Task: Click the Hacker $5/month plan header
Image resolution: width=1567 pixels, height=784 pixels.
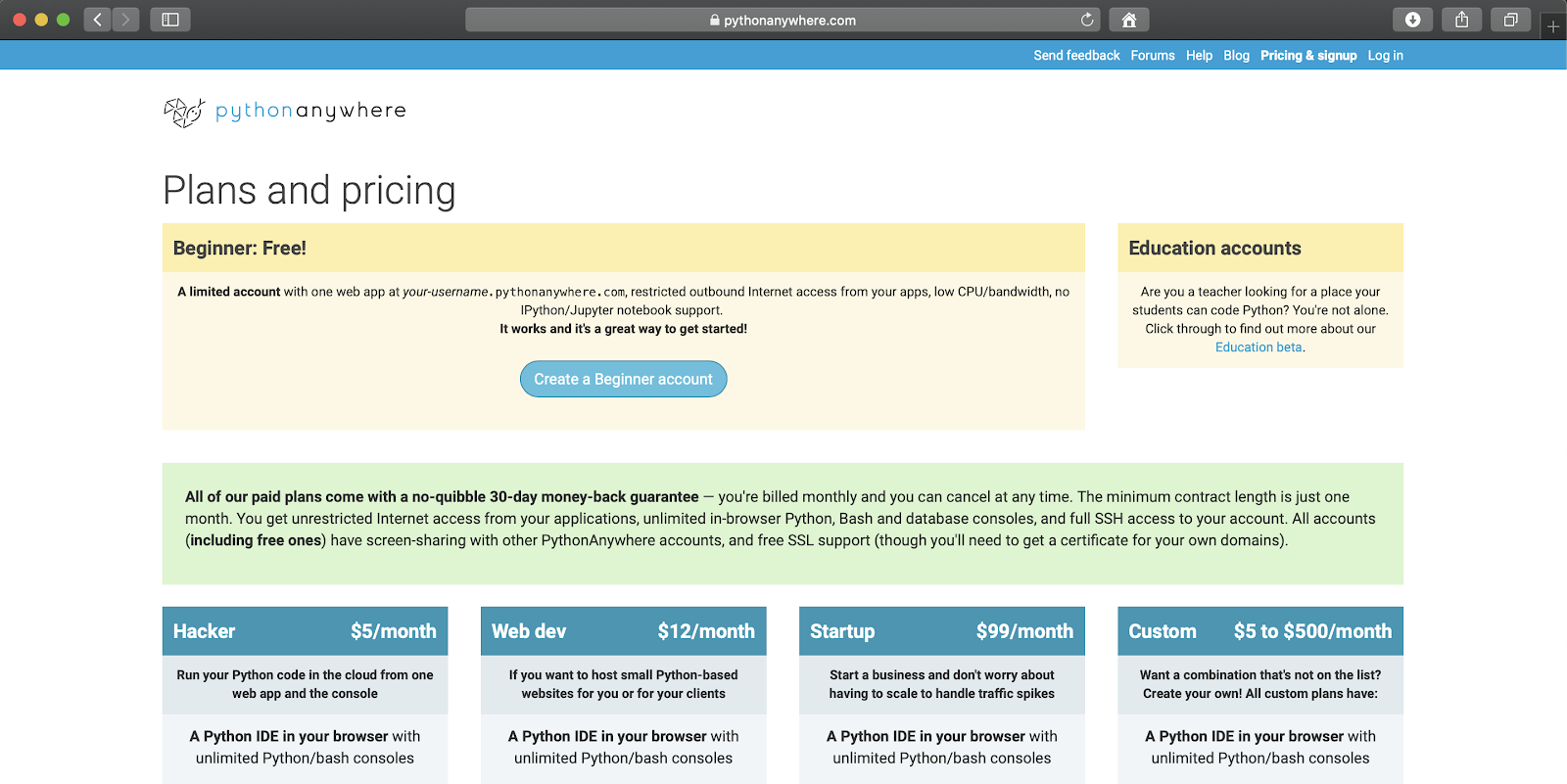Action: pyautogui.click(x=305, y=631)
